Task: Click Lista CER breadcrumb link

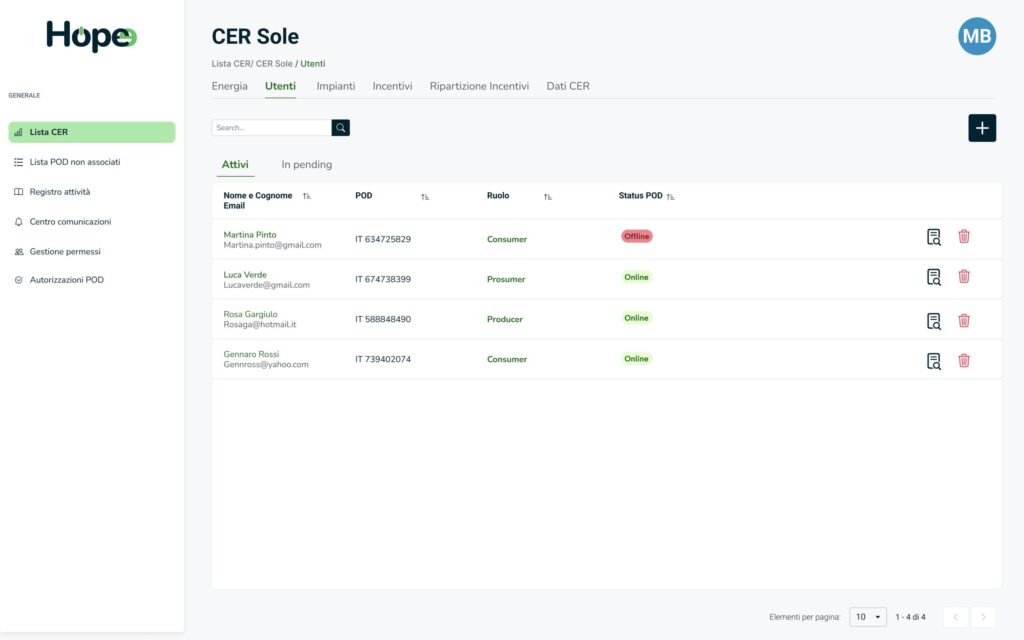Action: [231, 64]
